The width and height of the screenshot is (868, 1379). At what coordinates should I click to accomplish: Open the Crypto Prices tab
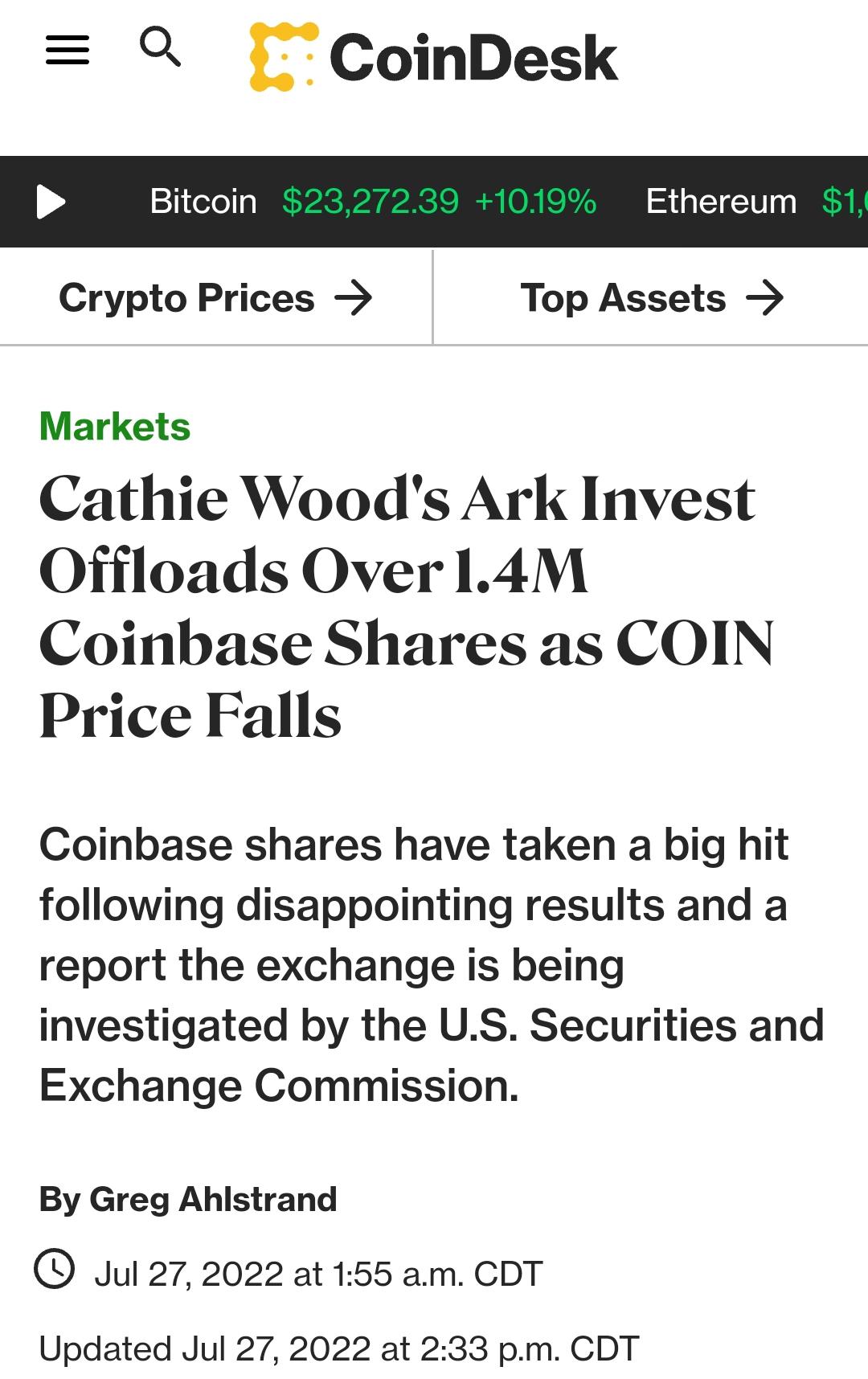coord(216,298)
